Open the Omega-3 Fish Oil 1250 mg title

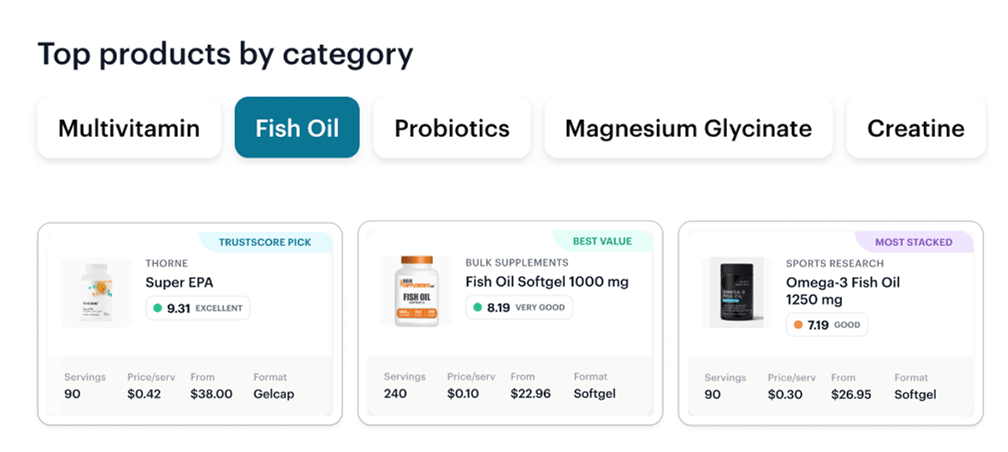(x=843, y=291)
